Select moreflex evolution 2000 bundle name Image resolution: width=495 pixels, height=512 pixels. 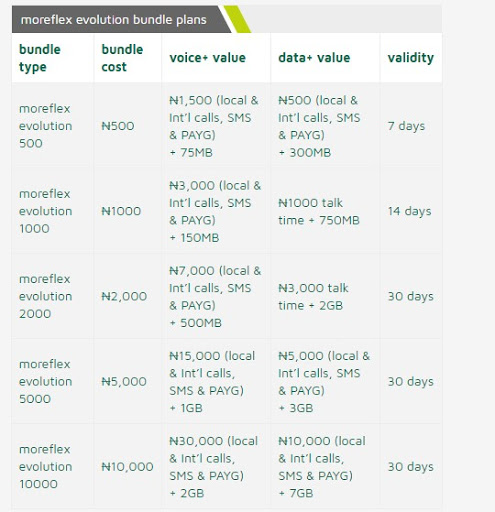point(45,296)
